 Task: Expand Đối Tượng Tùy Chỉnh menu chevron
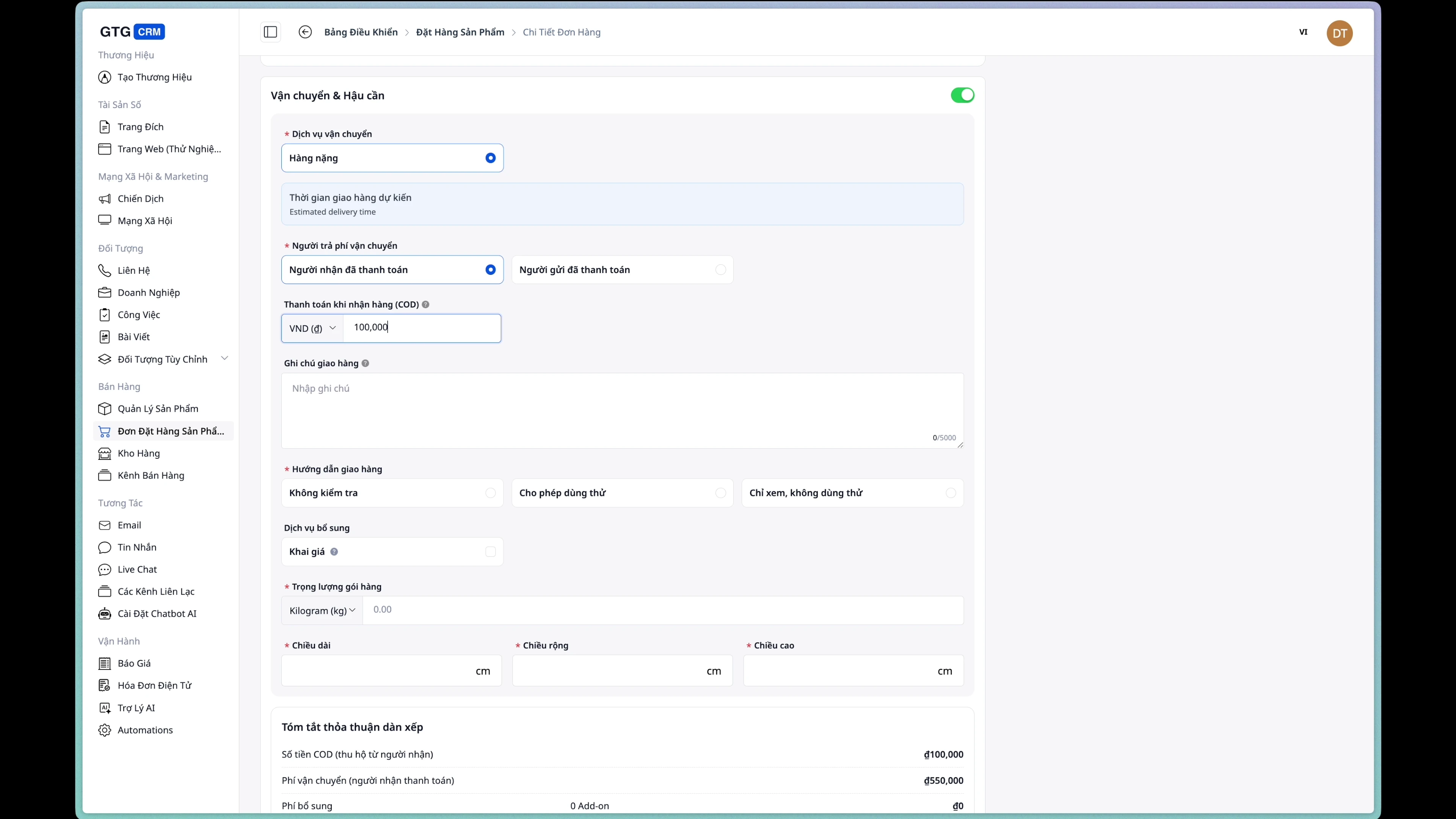(224, 358)
